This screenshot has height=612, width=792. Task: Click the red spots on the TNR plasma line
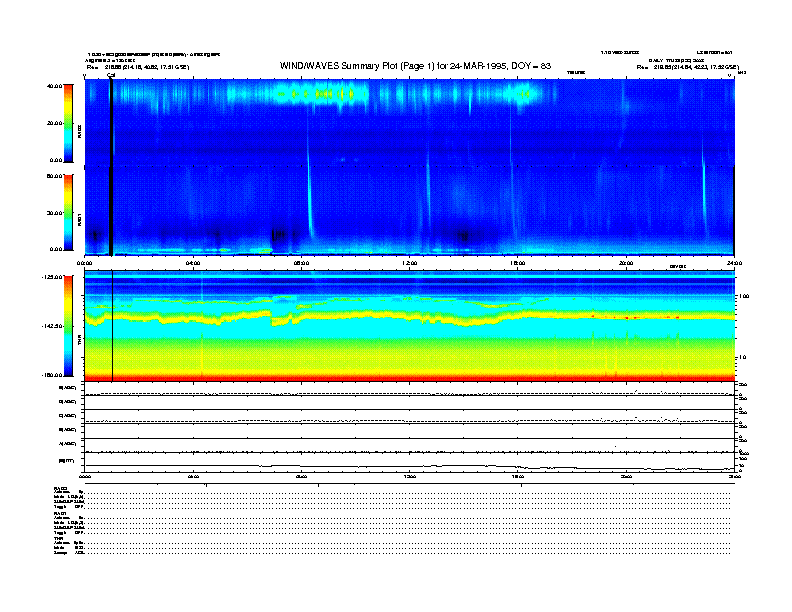tap(634, 317)
